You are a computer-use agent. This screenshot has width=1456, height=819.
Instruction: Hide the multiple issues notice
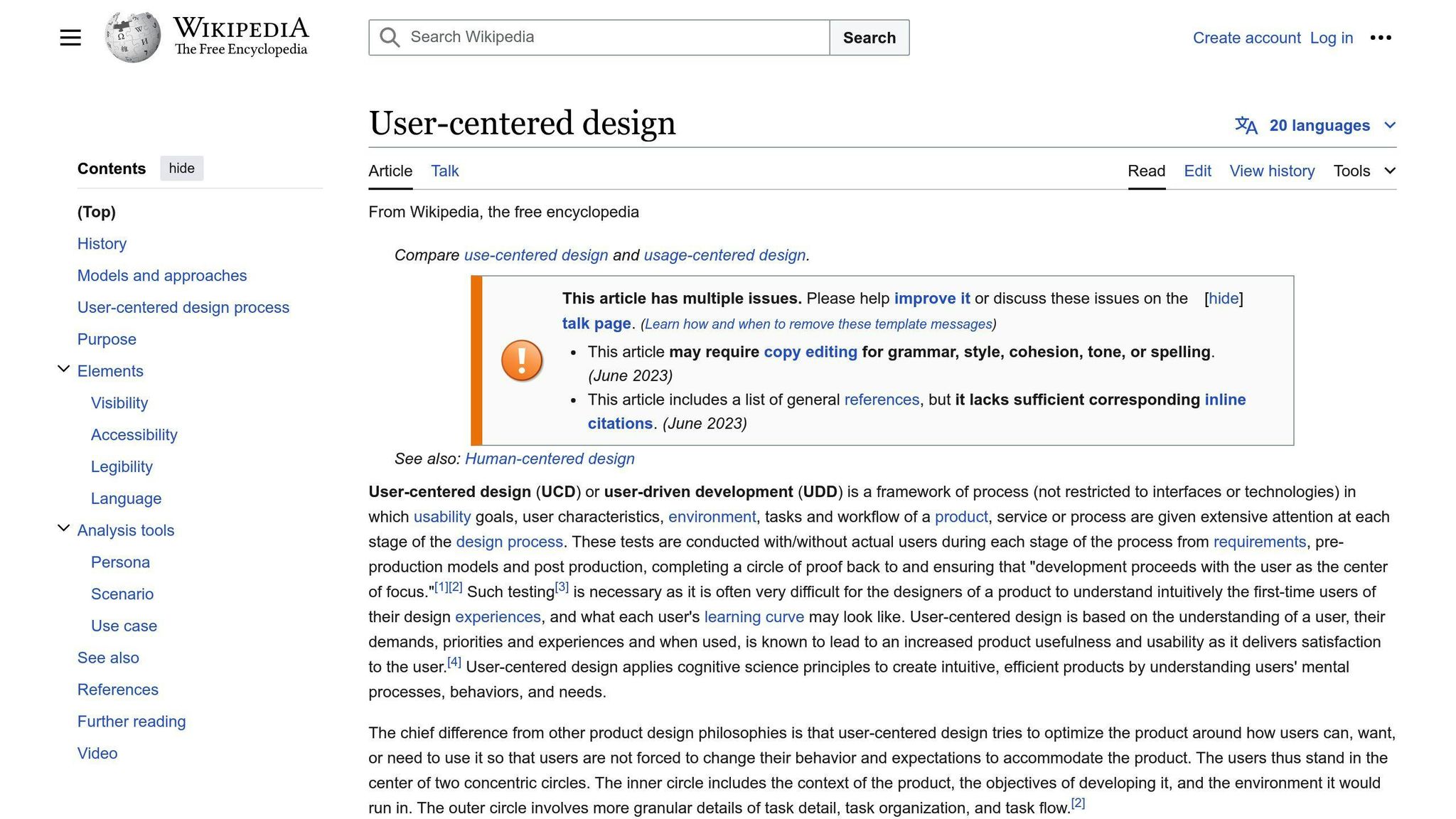[1224, 299]
